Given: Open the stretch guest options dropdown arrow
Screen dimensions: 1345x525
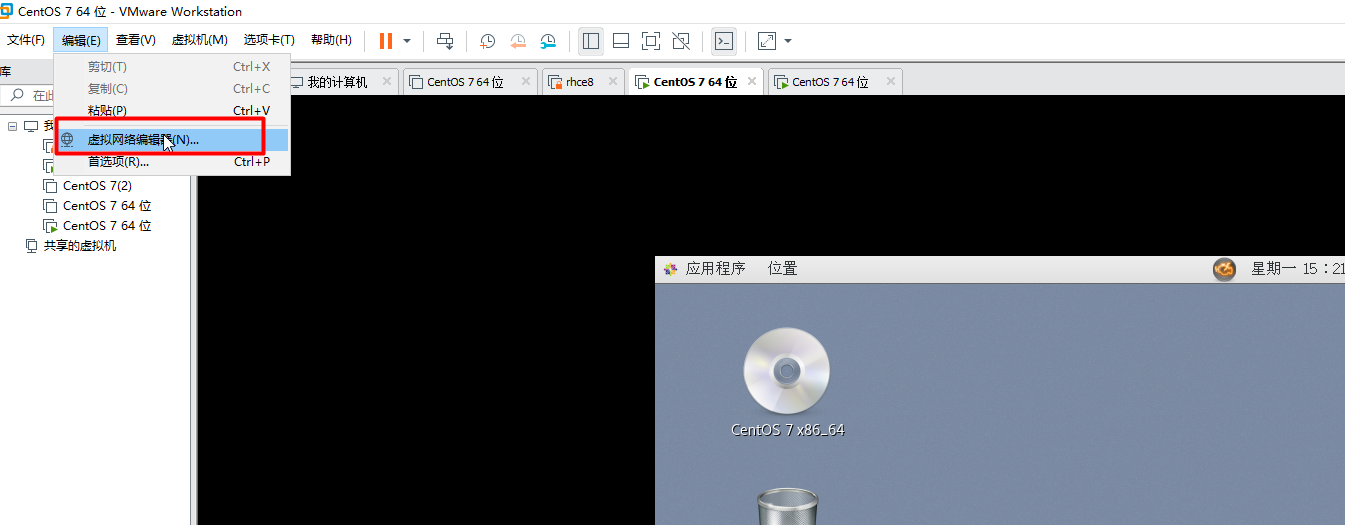Looking at the screenshot, I should [788, 41].
